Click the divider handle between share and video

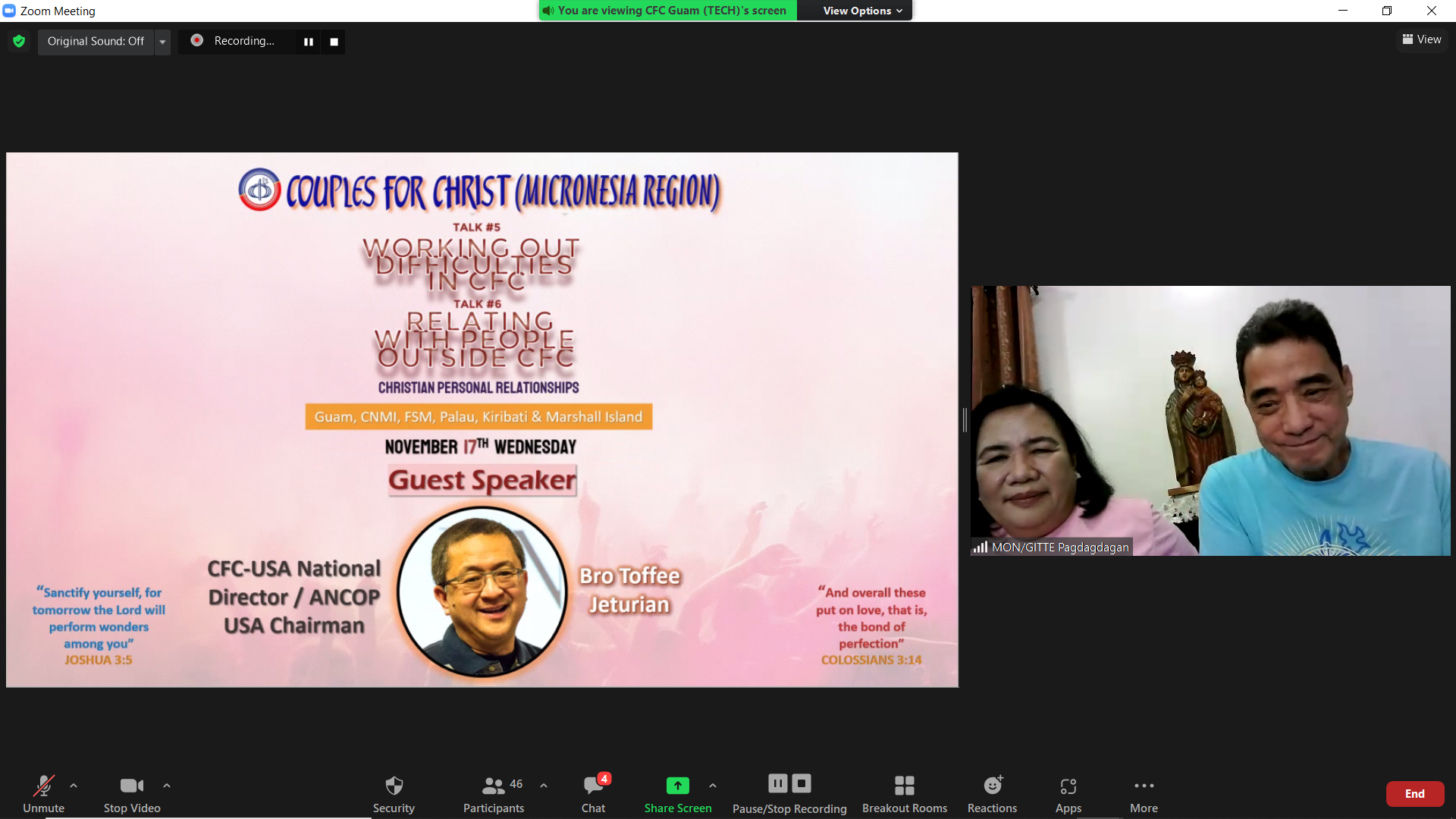coord(965,420)
